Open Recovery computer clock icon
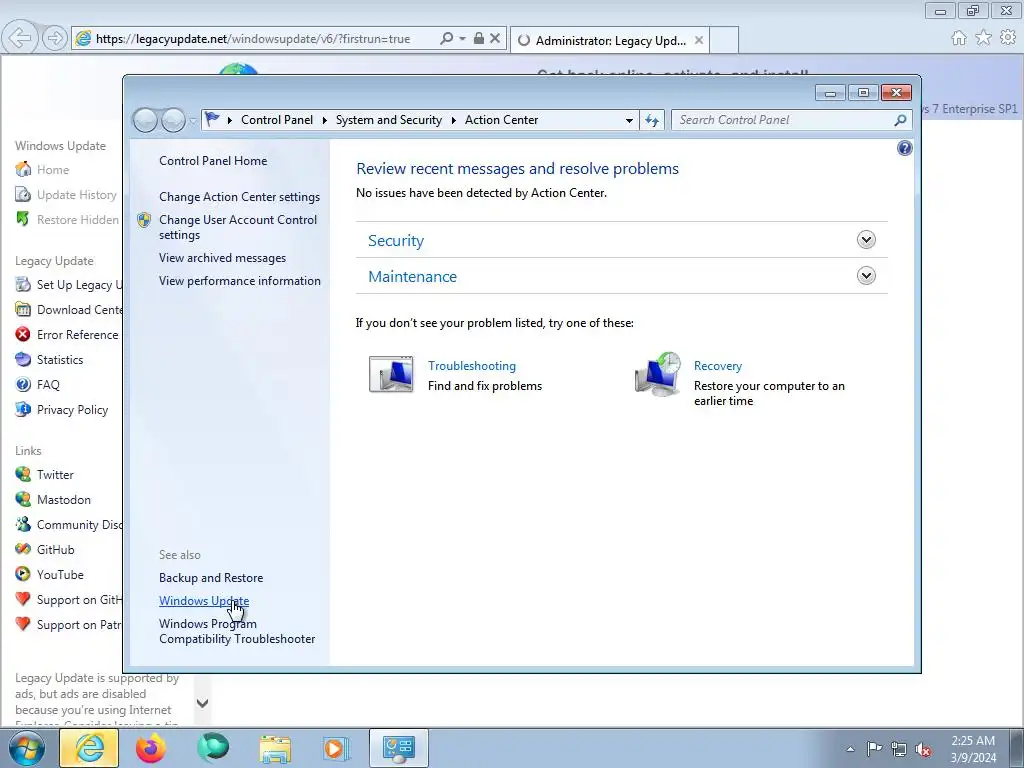This screenshot has width=1024, height=768. pos(658,374)
